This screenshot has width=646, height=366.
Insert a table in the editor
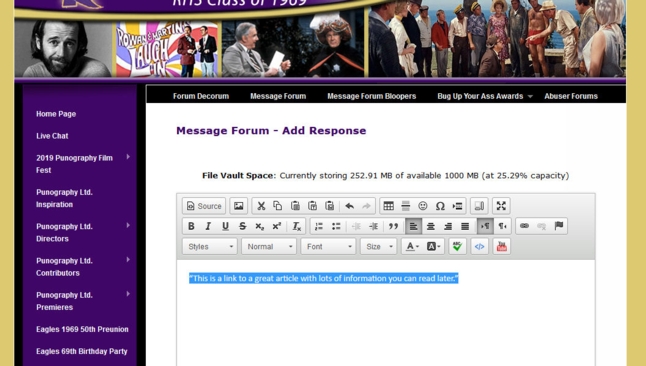click(x=388, y=206)
